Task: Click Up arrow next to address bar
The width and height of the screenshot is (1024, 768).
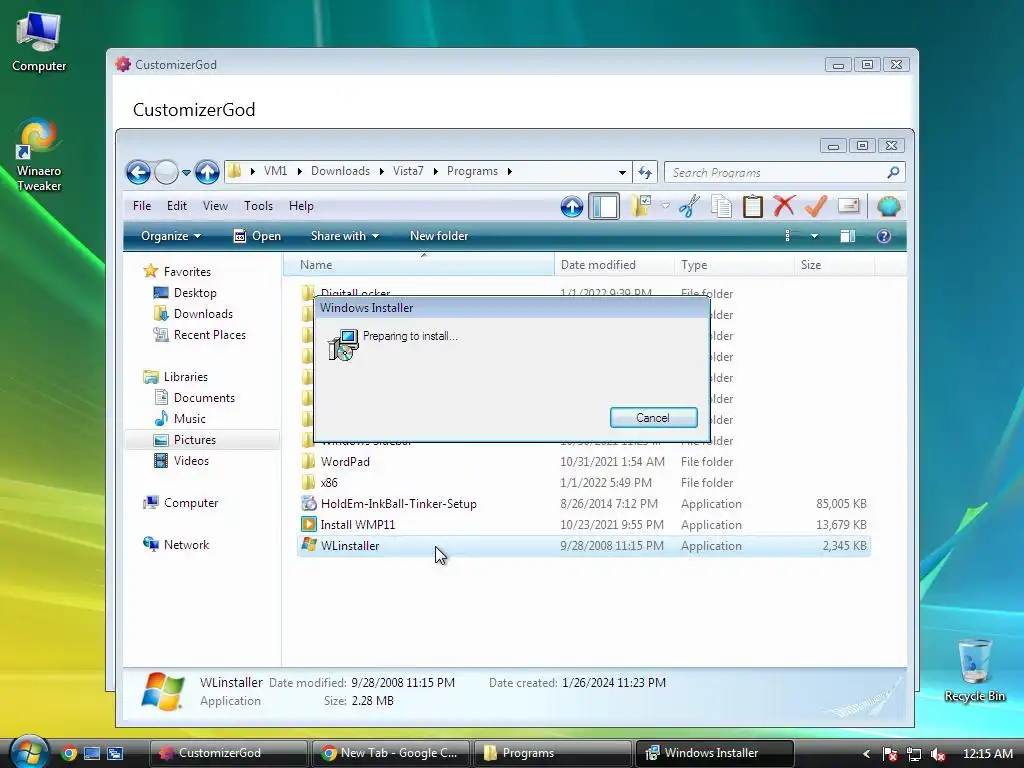Action: tap(207, 172)
